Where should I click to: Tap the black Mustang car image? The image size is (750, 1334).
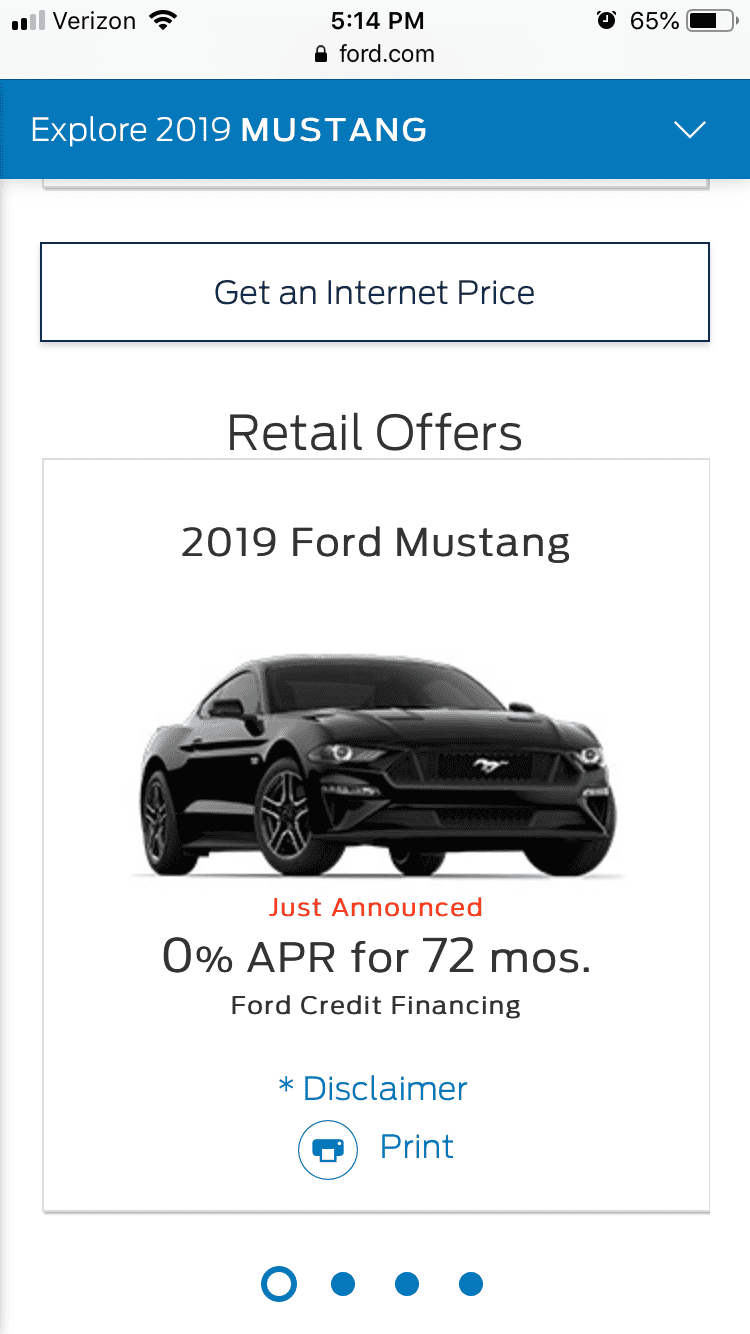(x=377, y=766)
